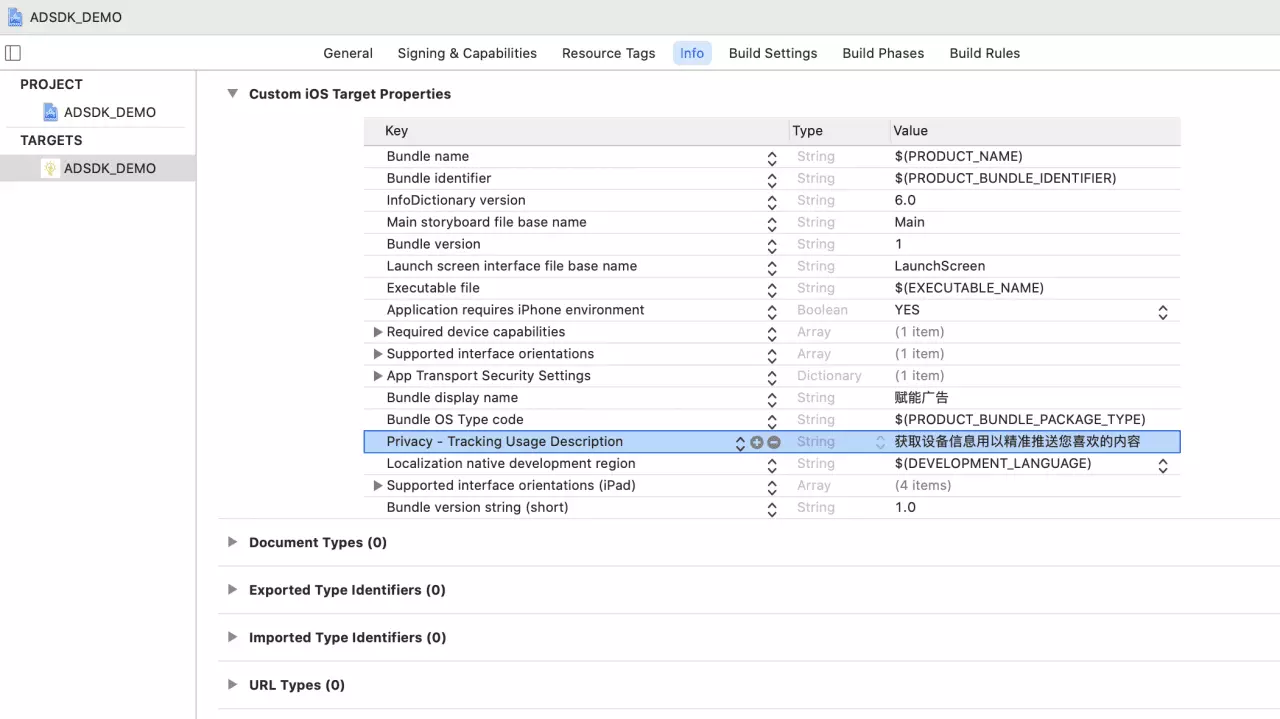Expand App Transport Security Settings dictionary
Image resolution: width=1280 pixels, height=719 pixels.
point(378,376)
